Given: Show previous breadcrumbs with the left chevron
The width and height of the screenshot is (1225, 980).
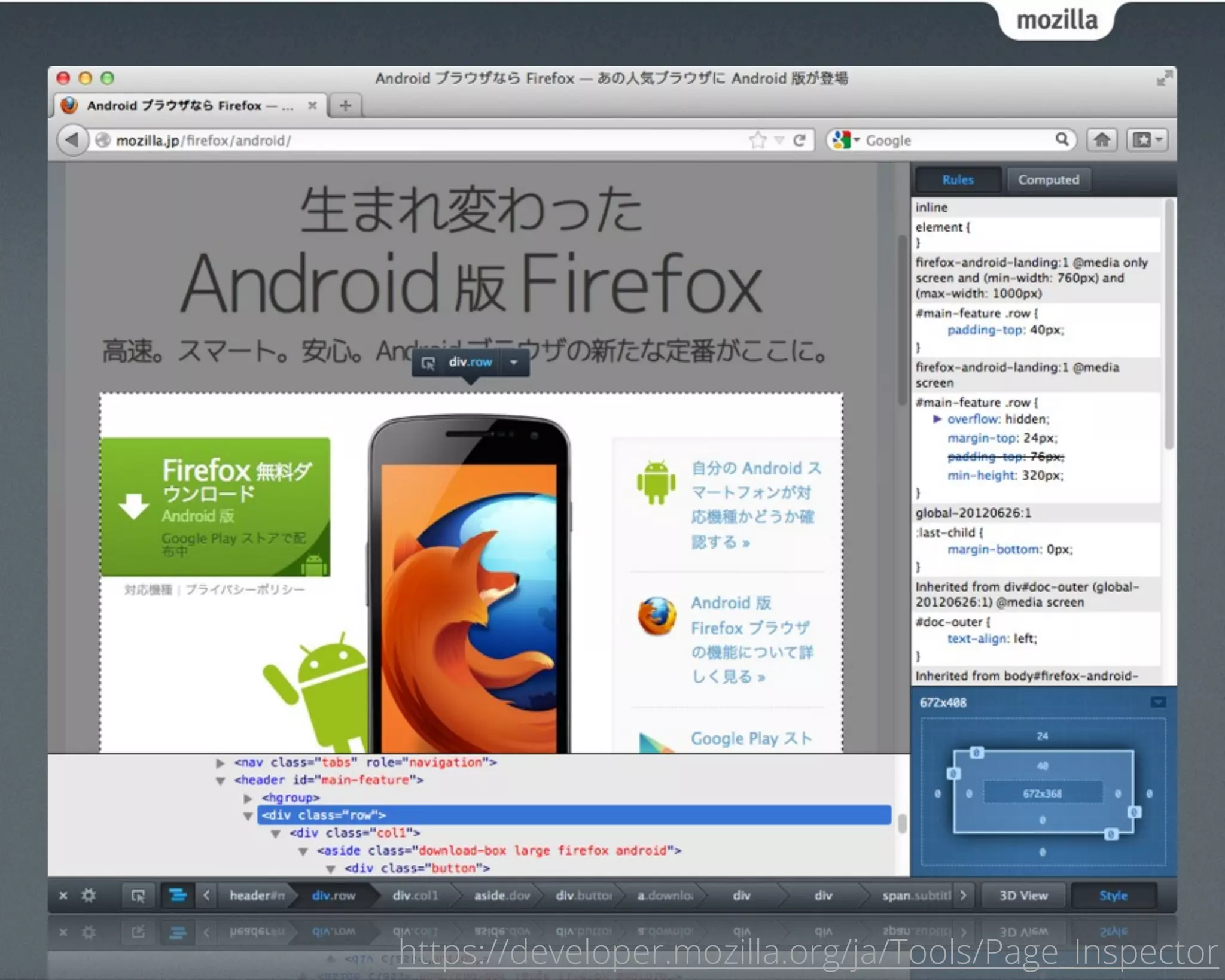Looking at the screenshot, I should 206,896.
